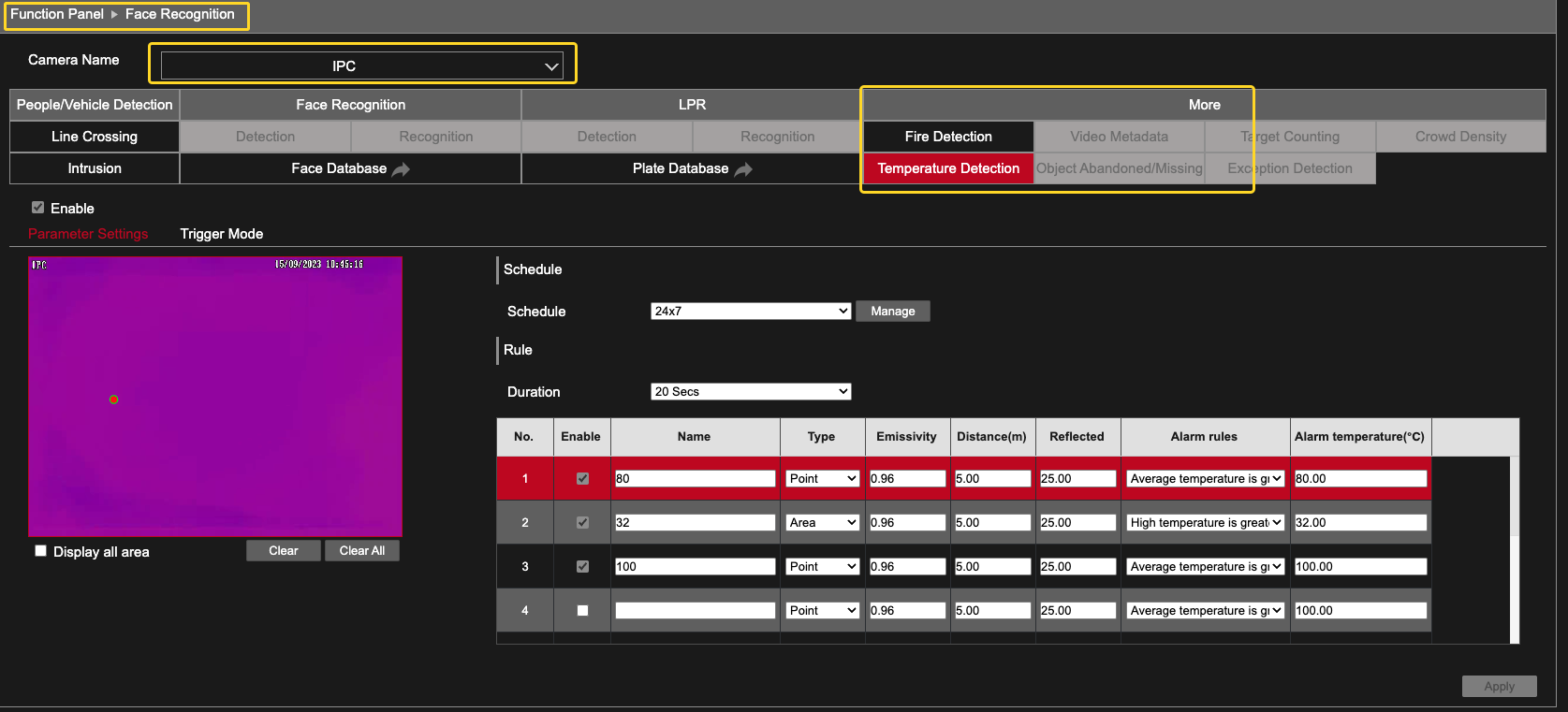Click the Function Panel breadcrumb arrow
Viewport: 1568px width, 712px height.
[x=114, y=14]
